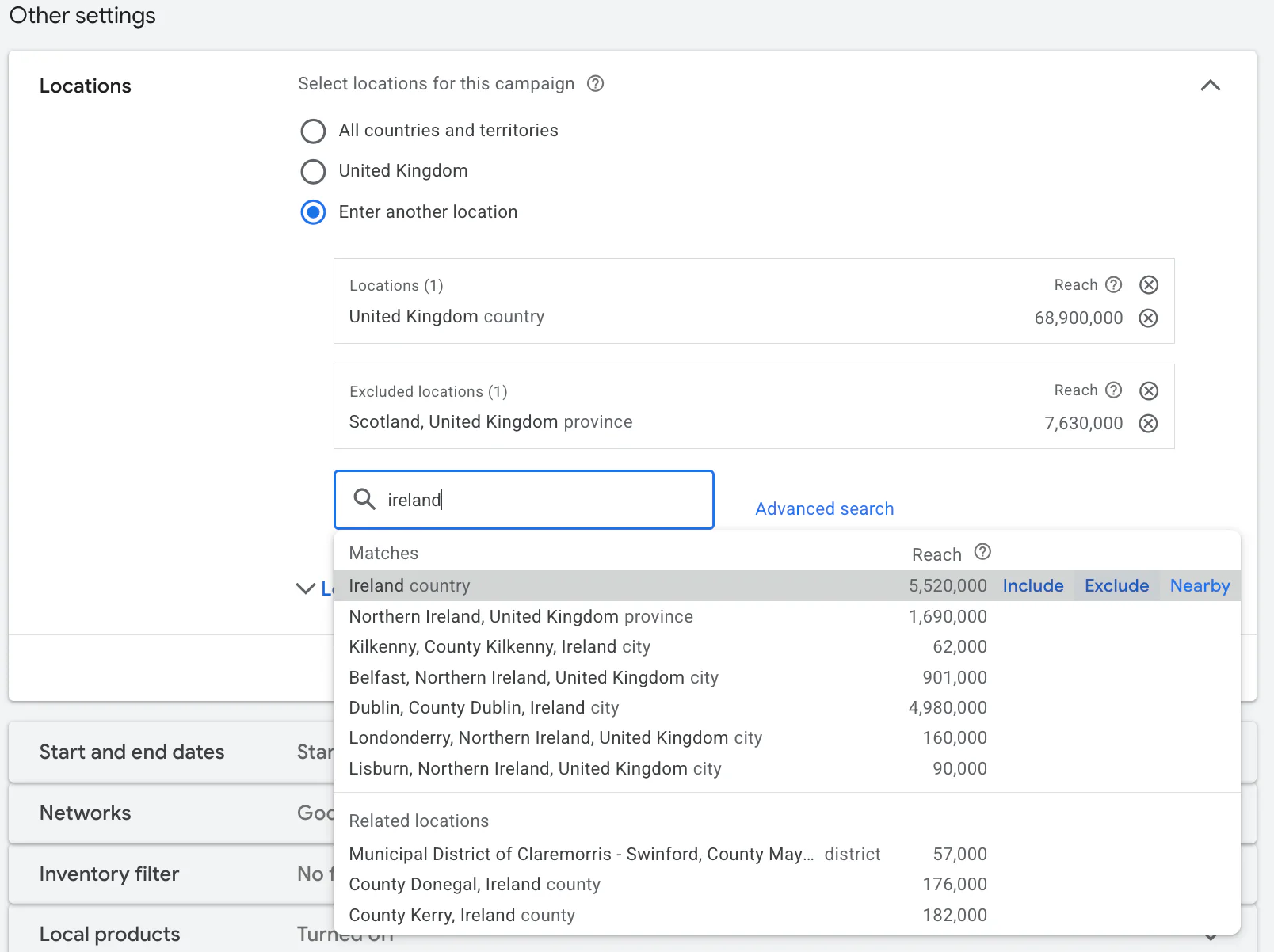Remove all included locations with header X icon
The width and height of the screenshot is (1274, 952).
tap(1149, 285)
